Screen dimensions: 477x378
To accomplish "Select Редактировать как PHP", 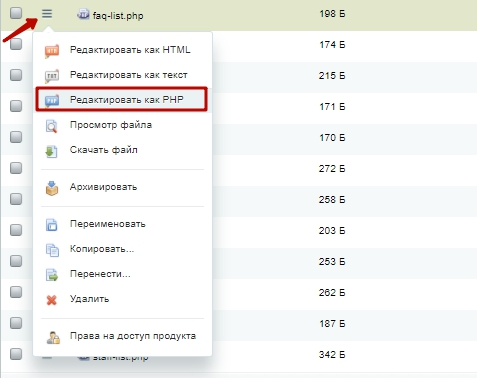I will click(x=127, y=99).
